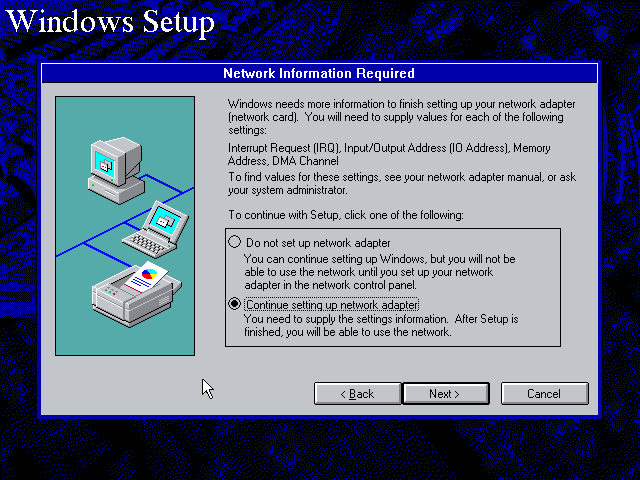The image size is (640, 480).
Task: Click the 'Do not set up network adapter' label
Action: [318, 243]
